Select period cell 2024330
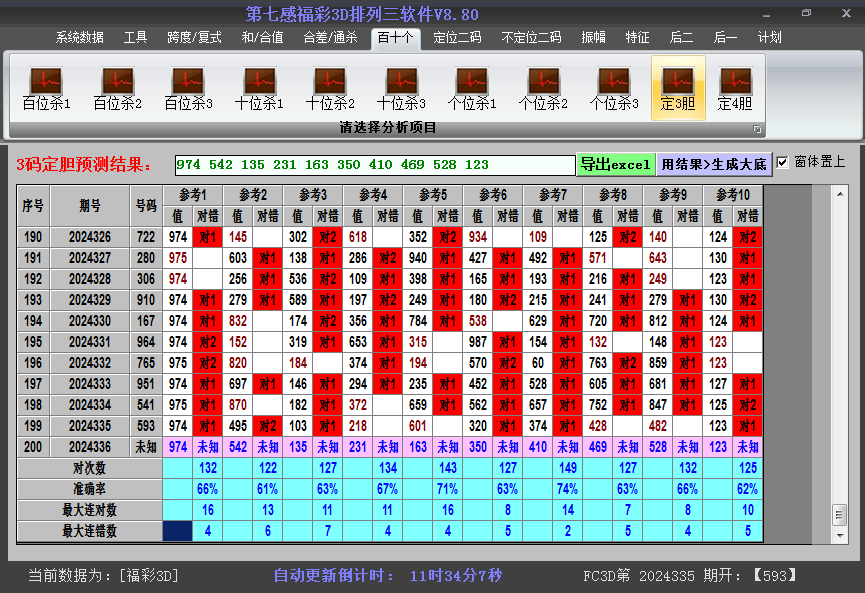The image size is (865, 593). click(90, 321)
